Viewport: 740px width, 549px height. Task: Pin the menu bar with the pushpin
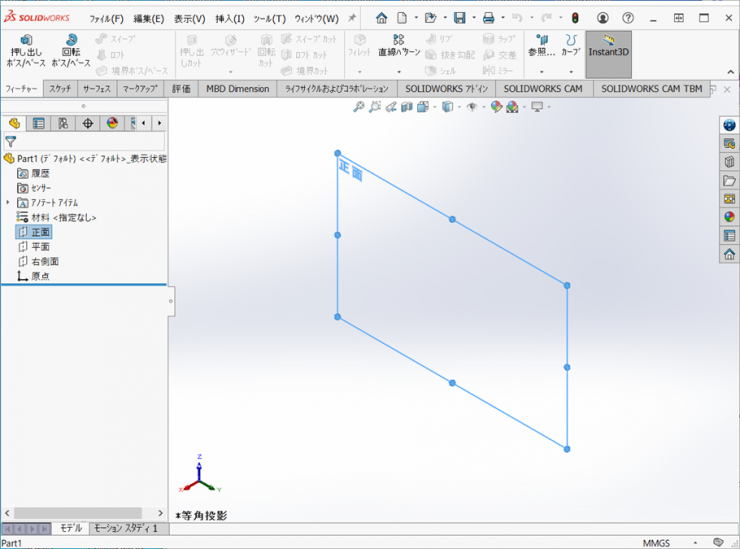[x=352, y=18]
